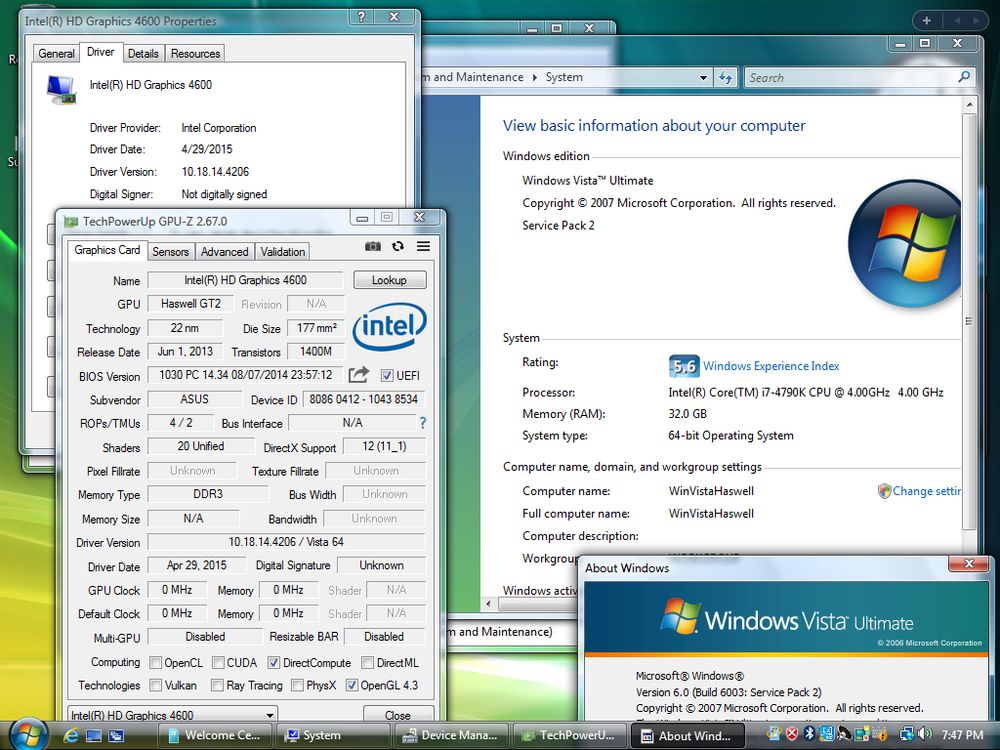Viewport: 1000px width, 750px height.
Task: Click the Close button in GPU-Z
Action: click(398, 715)
